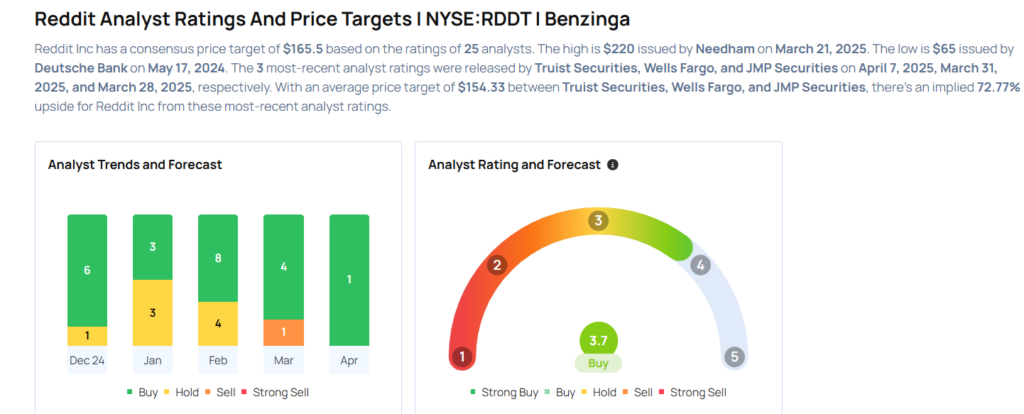Viewport: 1024px width, 414px height.
Task: Toggle Buy series in Analyst Trends legend
Action: click(143, 391)
